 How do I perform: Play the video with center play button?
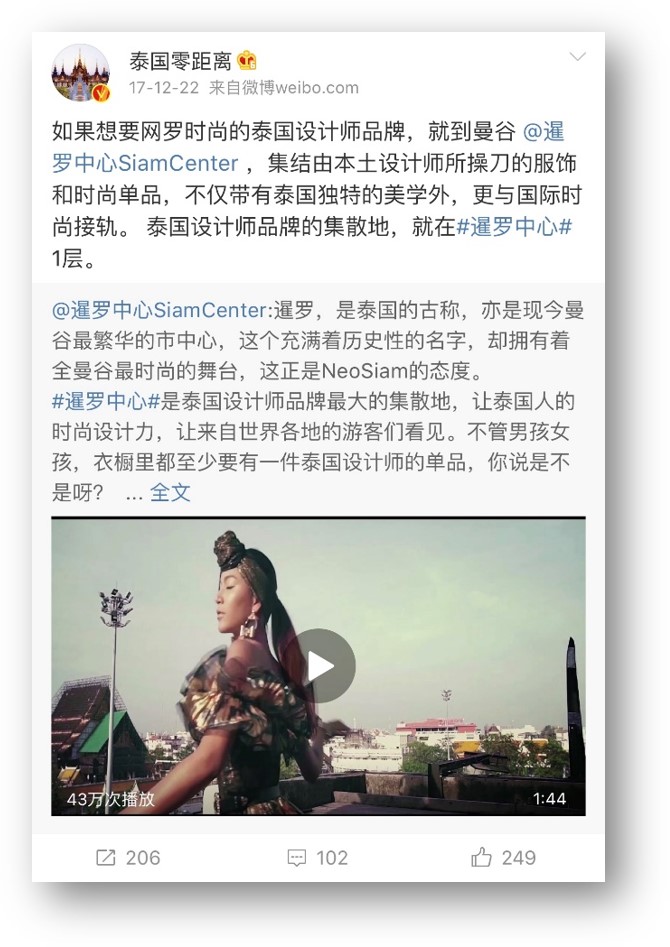319,666
